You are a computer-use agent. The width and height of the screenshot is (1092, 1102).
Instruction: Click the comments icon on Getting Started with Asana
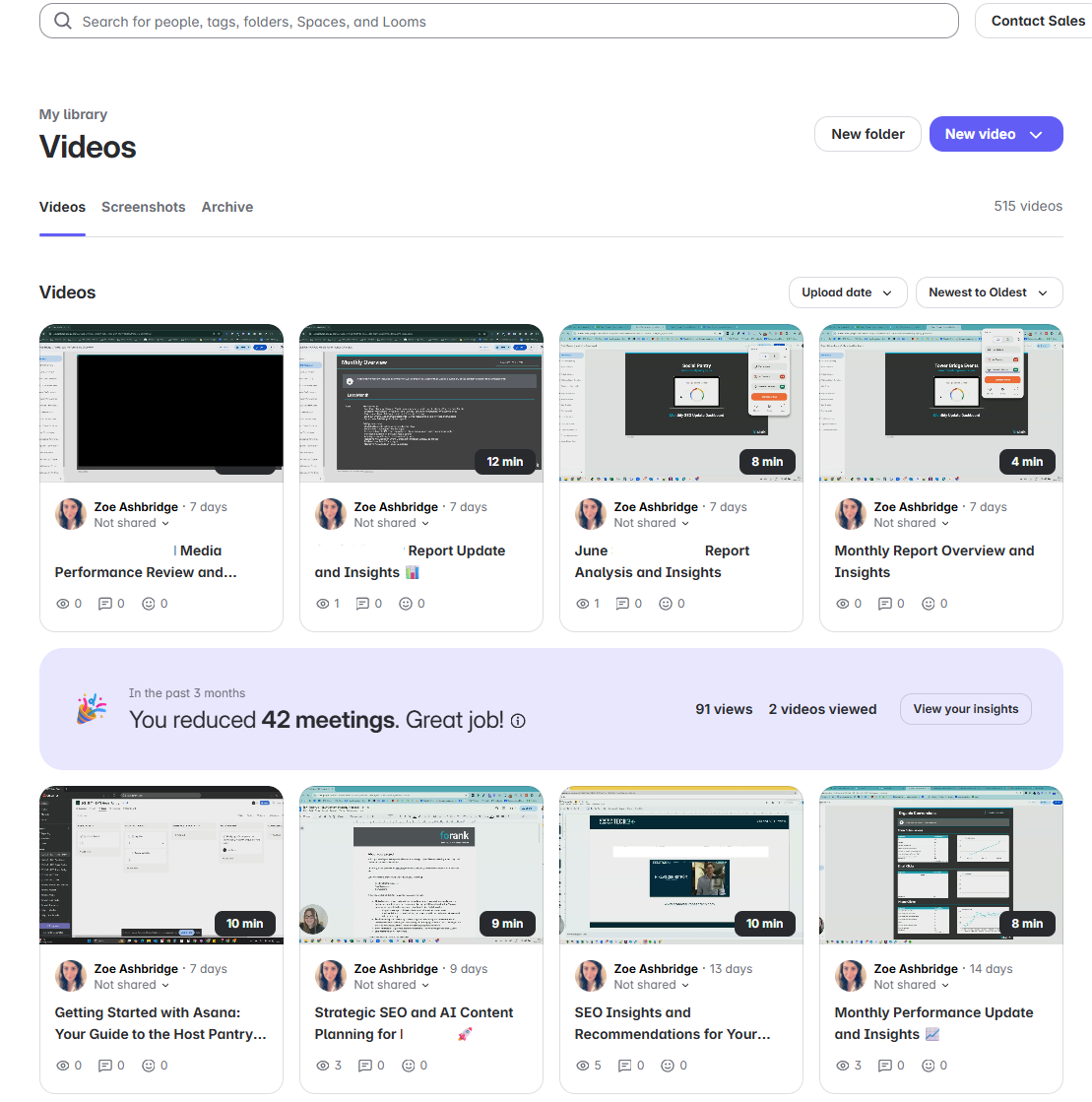pos(105,1066)
